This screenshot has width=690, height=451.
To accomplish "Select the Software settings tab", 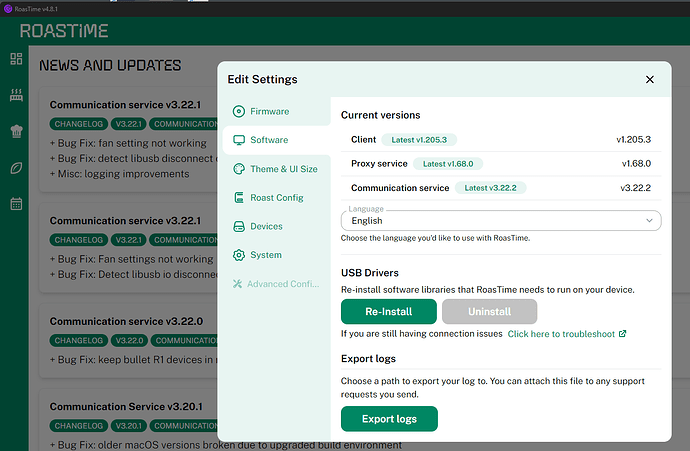I will [x=277, y=140].
